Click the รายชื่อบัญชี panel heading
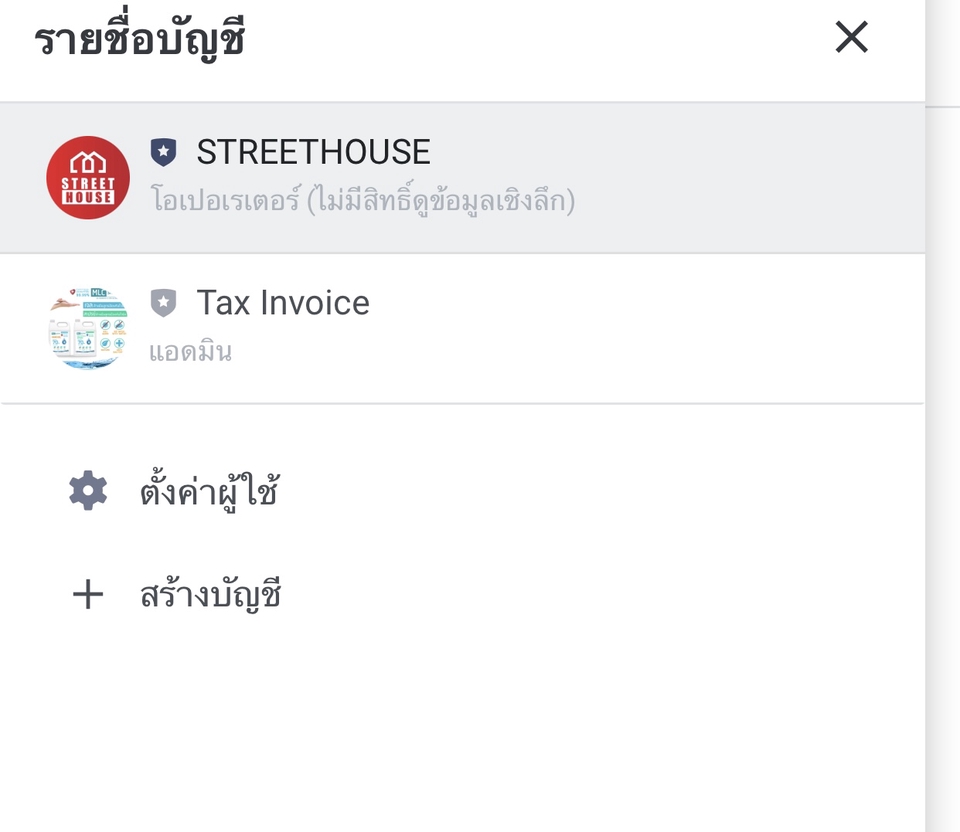 [140, 41]
